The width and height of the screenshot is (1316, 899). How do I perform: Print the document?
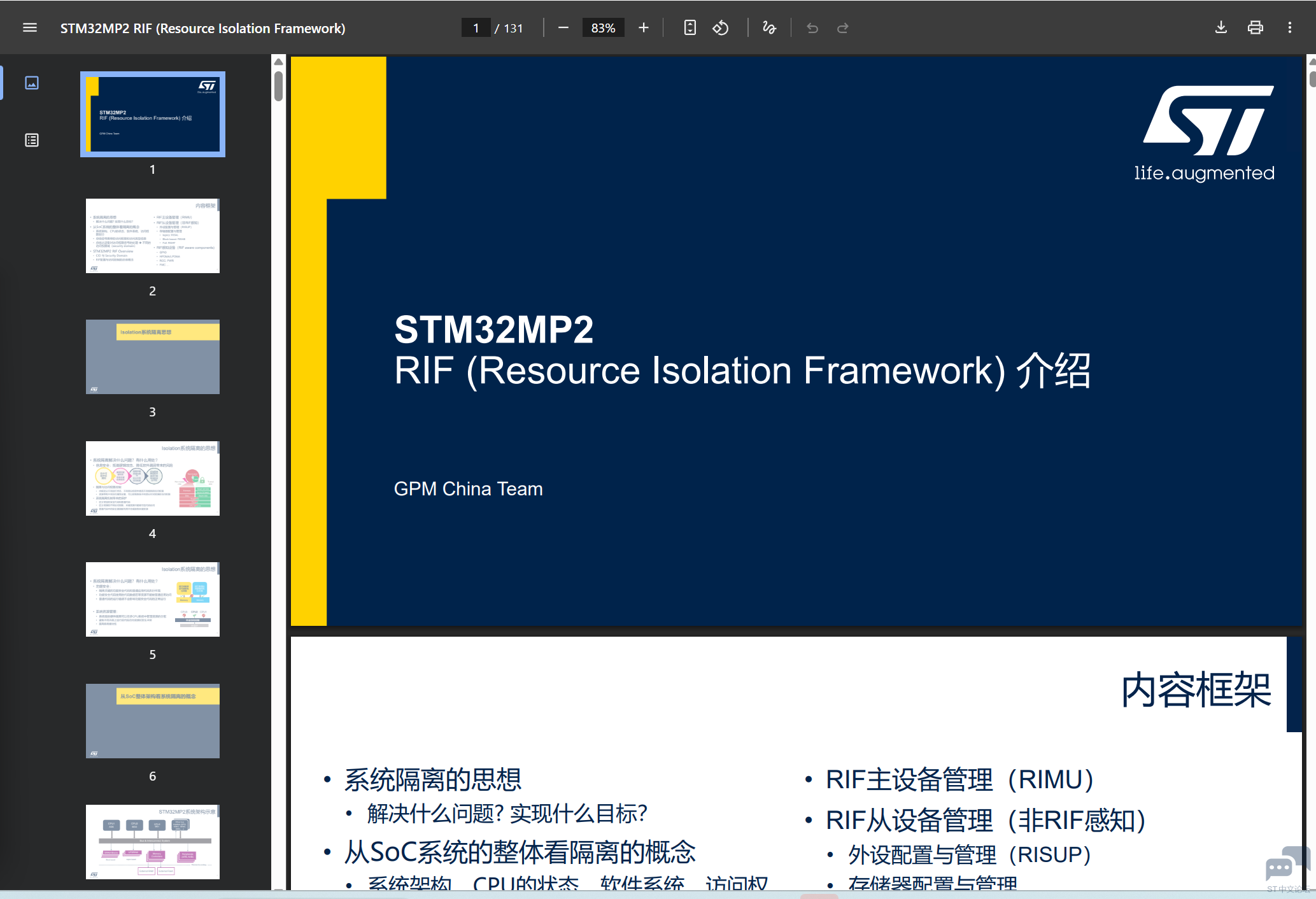pos(1255,28)
